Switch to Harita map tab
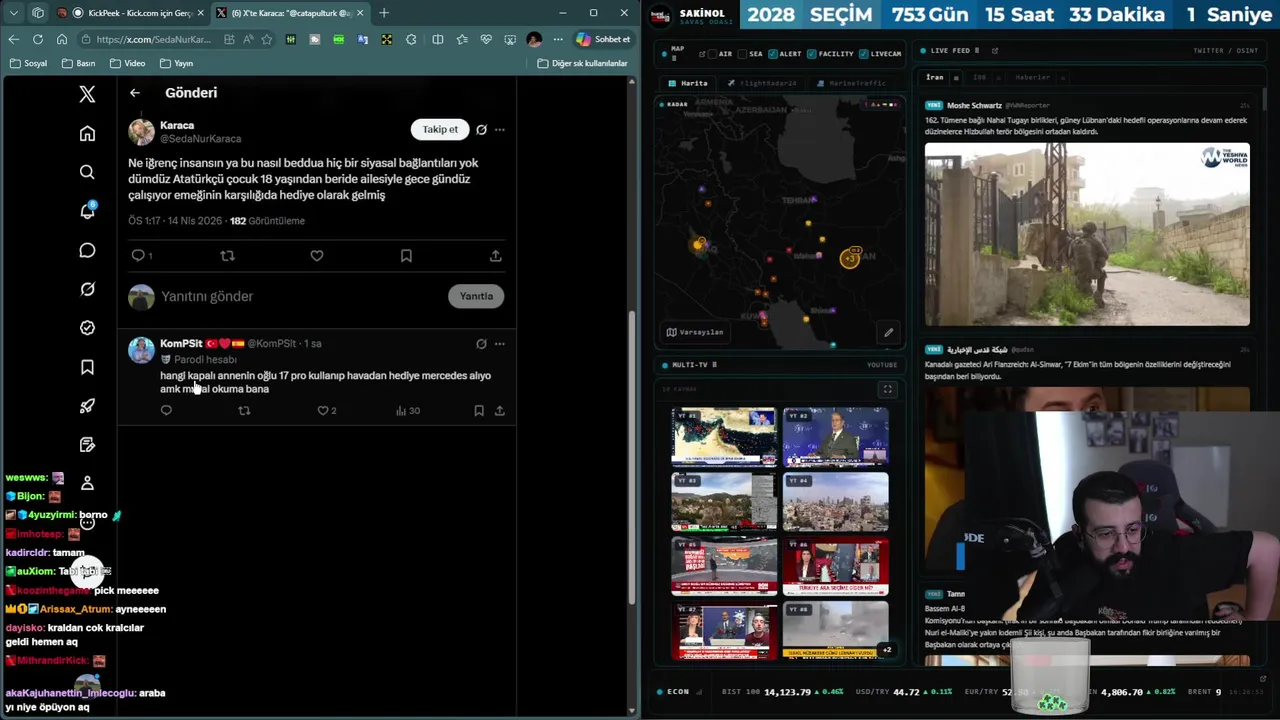Screen dimensions: 1280x720 point(688,83)
